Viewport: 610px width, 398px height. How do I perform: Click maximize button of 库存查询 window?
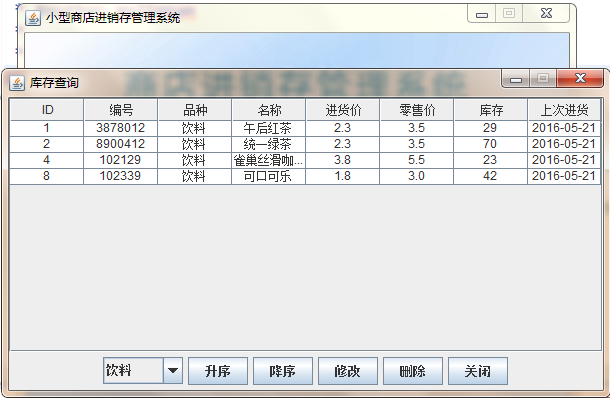[x=543, y=79]
